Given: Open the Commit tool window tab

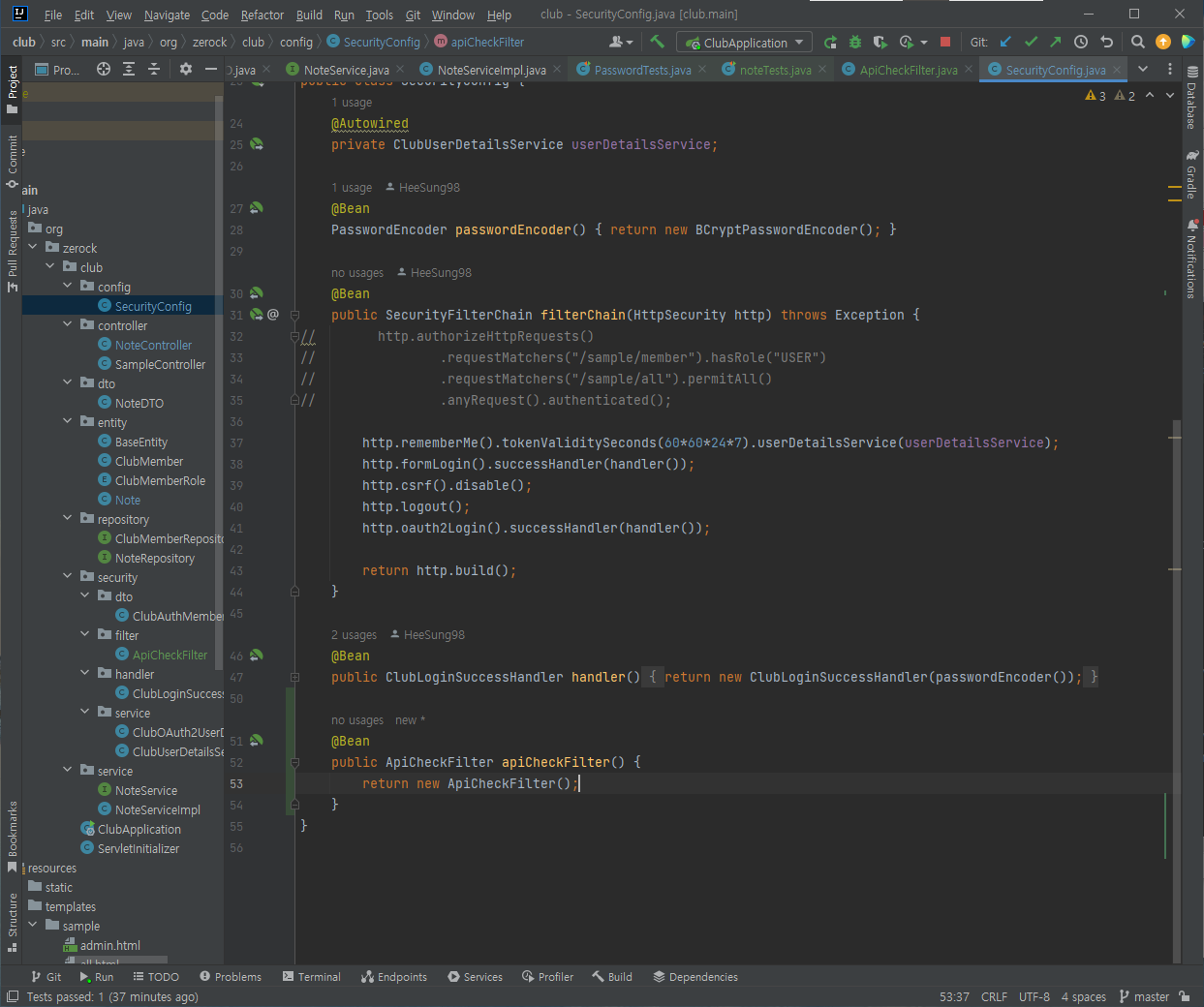Looking at the screenshot, I should 12,161.
